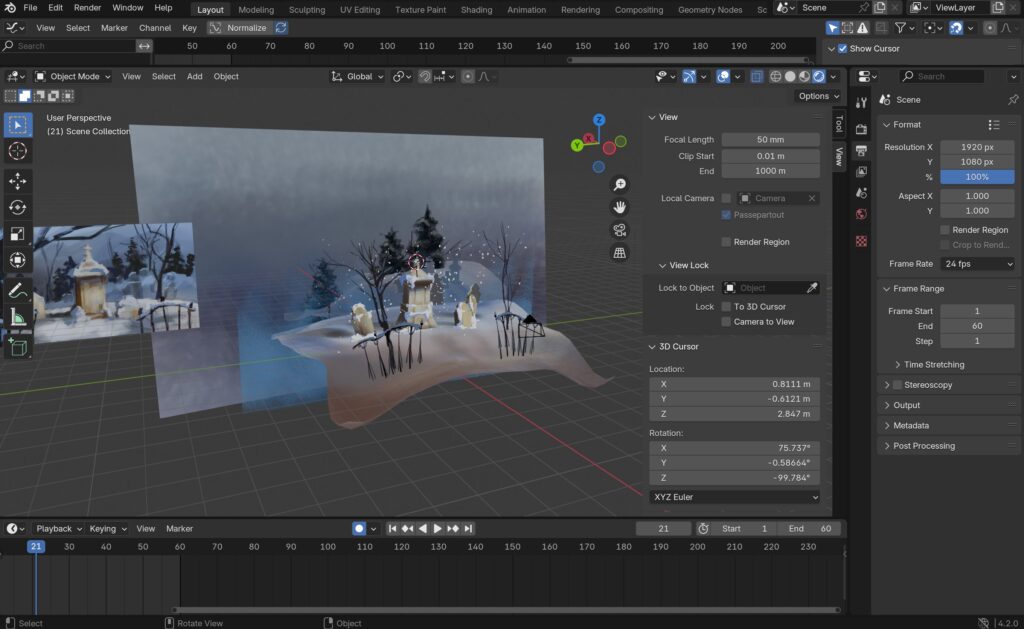Image resolution: width=1024 pixels, height=629 pixels.
Task: Enable Lock To 3D Cursor checkbox
Action: (x=726, y=307)
